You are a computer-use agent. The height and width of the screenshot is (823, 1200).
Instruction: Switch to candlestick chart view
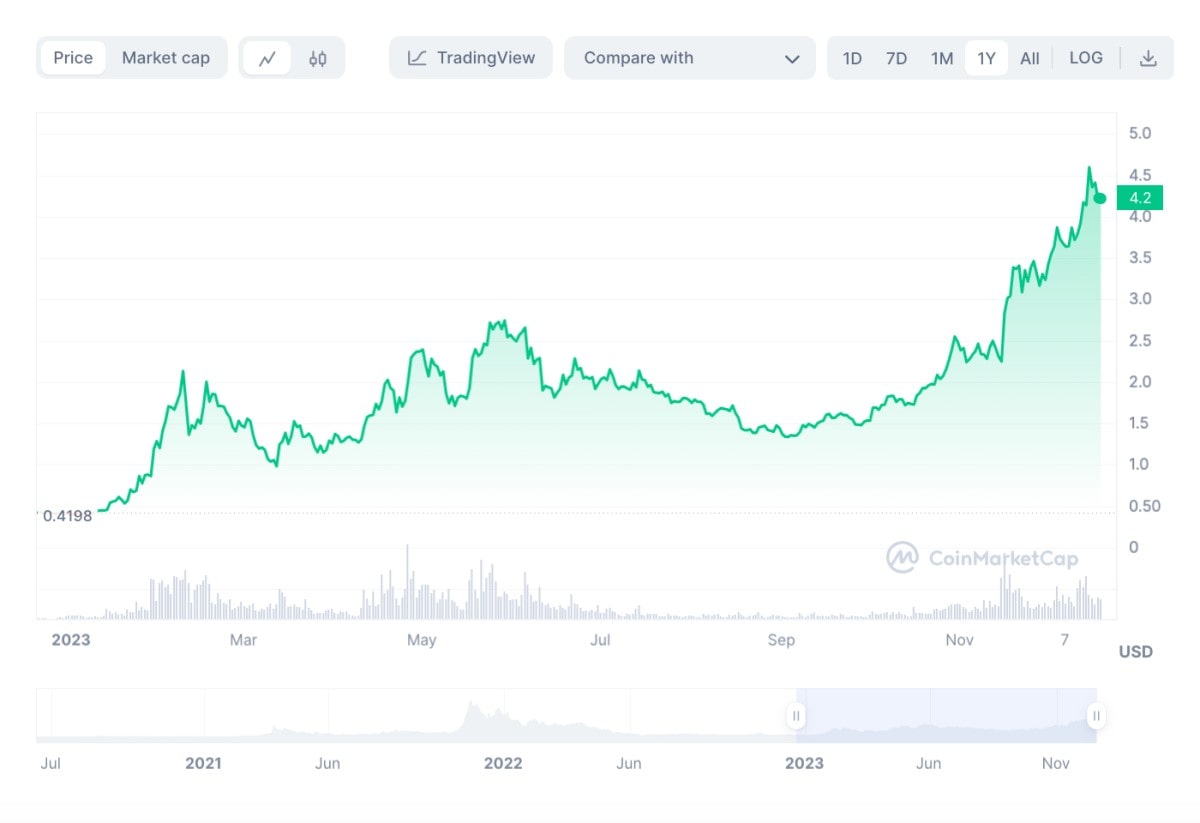click(x=318, y=58)
